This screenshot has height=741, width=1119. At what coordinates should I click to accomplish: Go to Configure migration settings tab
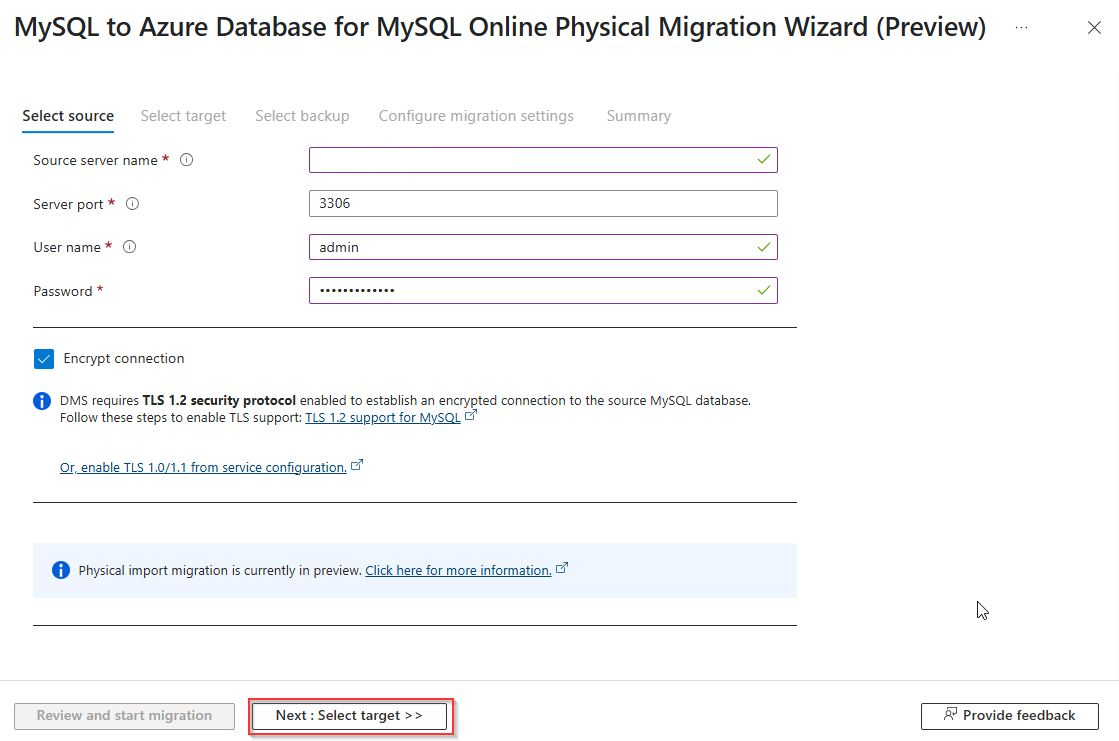(x=476, y=116)
